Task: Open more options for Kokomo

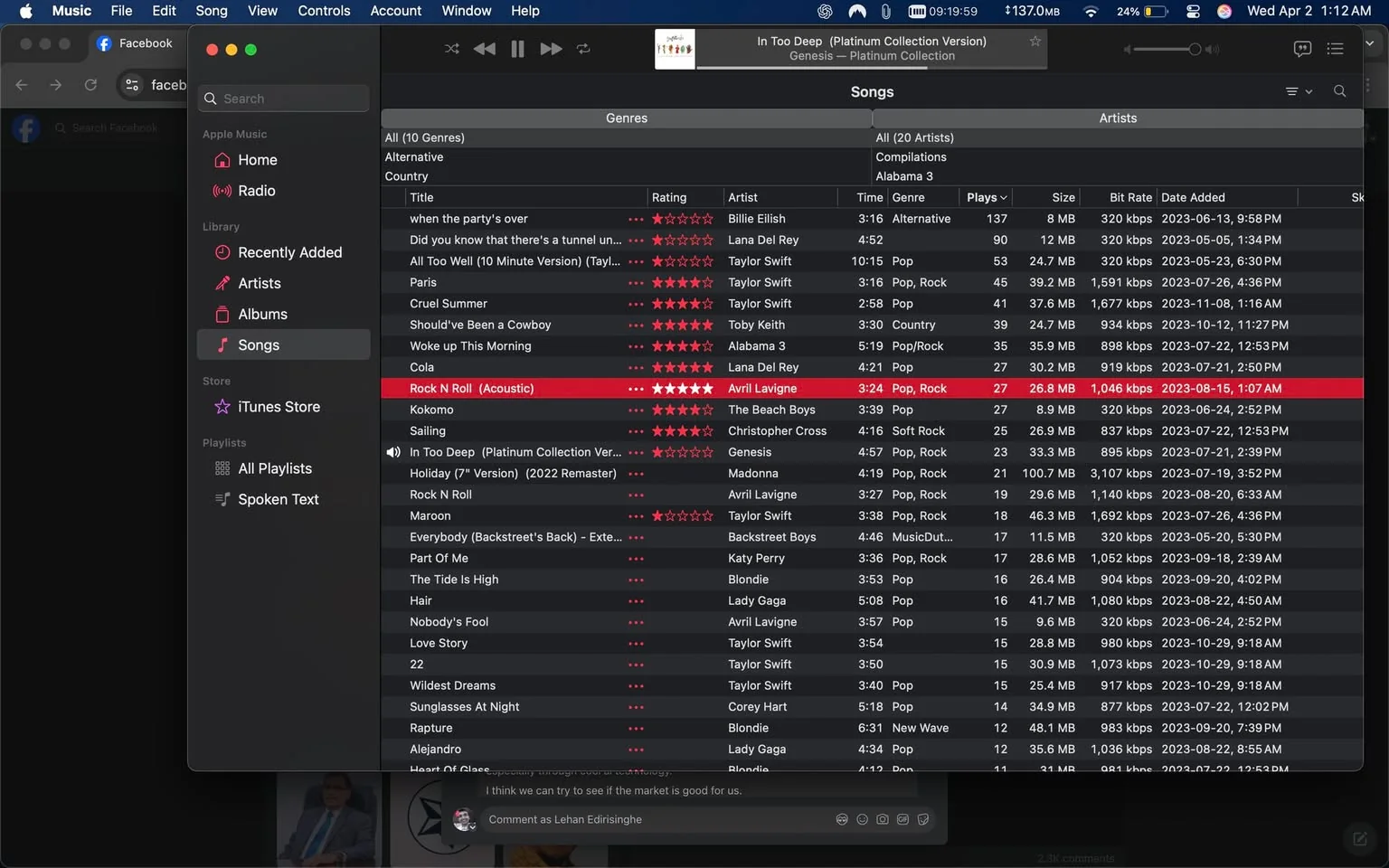Action: point(636,410)
